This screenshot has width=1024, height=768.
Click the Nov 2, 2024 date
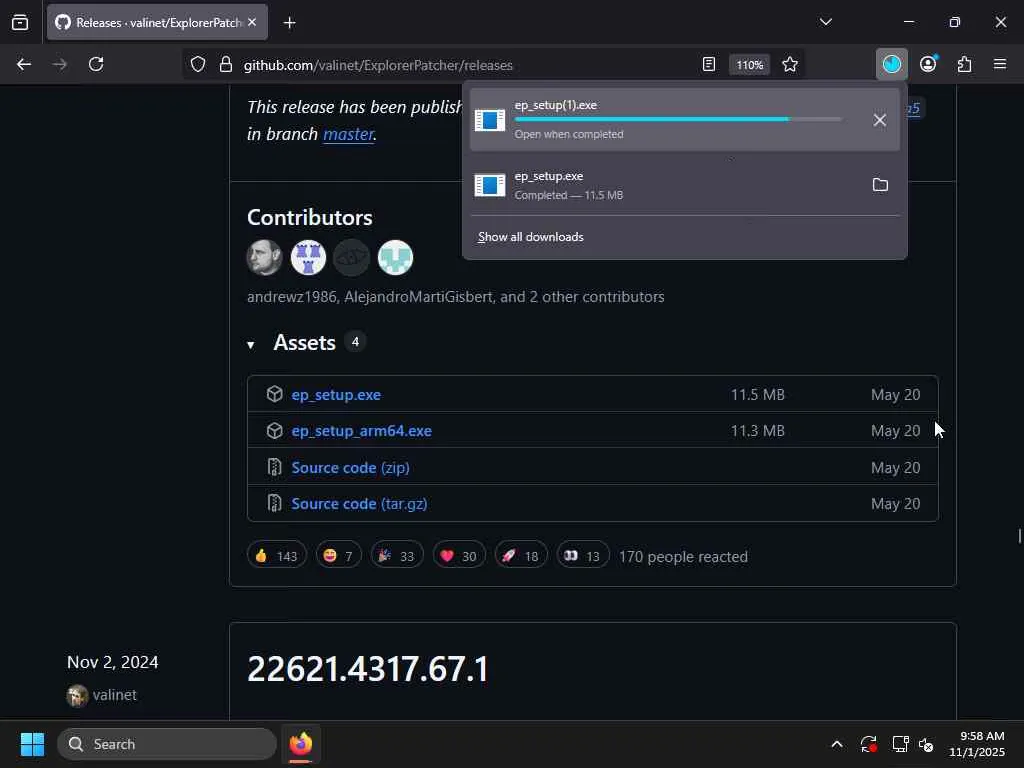(x=112, y=662)
